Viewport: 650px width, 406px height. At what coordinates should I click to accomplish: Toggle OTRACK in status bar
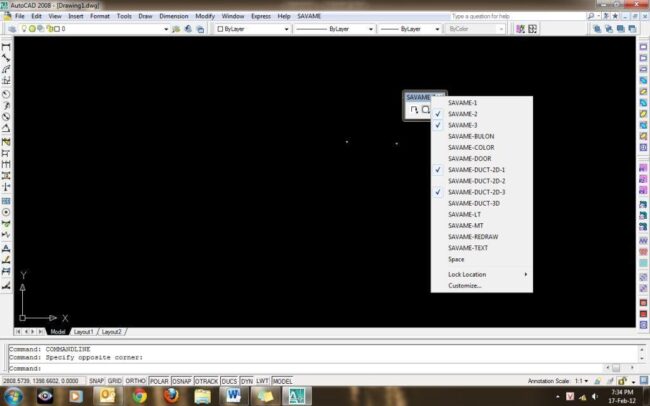tap(206, 381)
